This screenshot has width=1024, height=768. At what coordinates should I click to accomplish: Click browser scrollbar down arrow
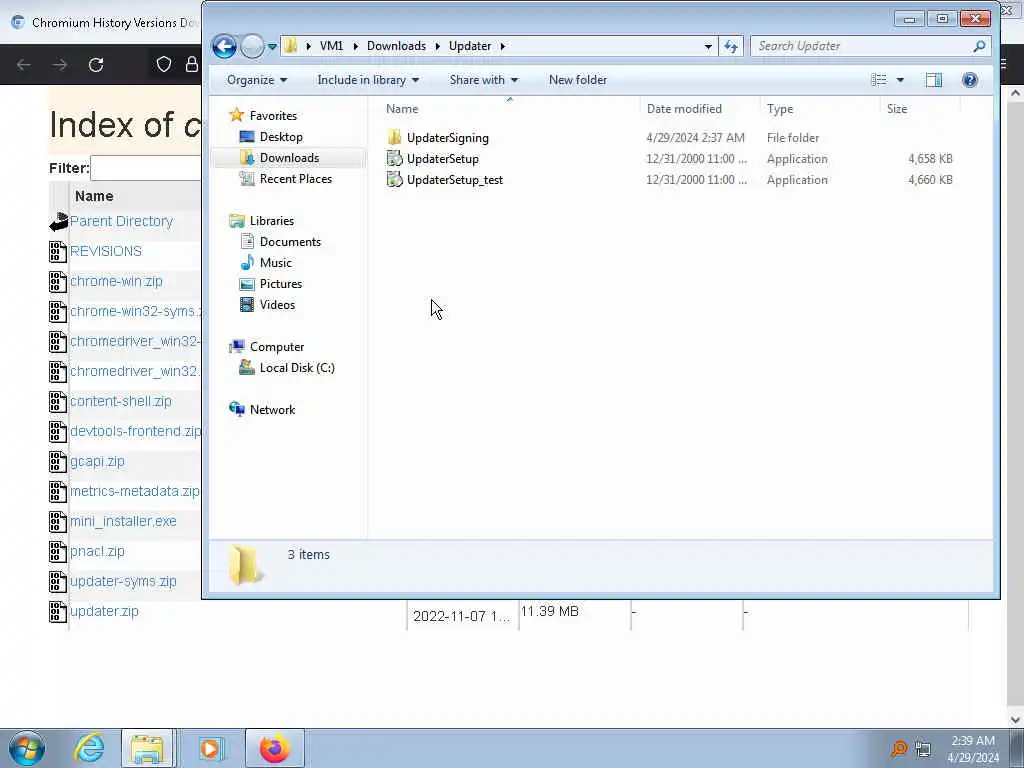pos(1016,719)
